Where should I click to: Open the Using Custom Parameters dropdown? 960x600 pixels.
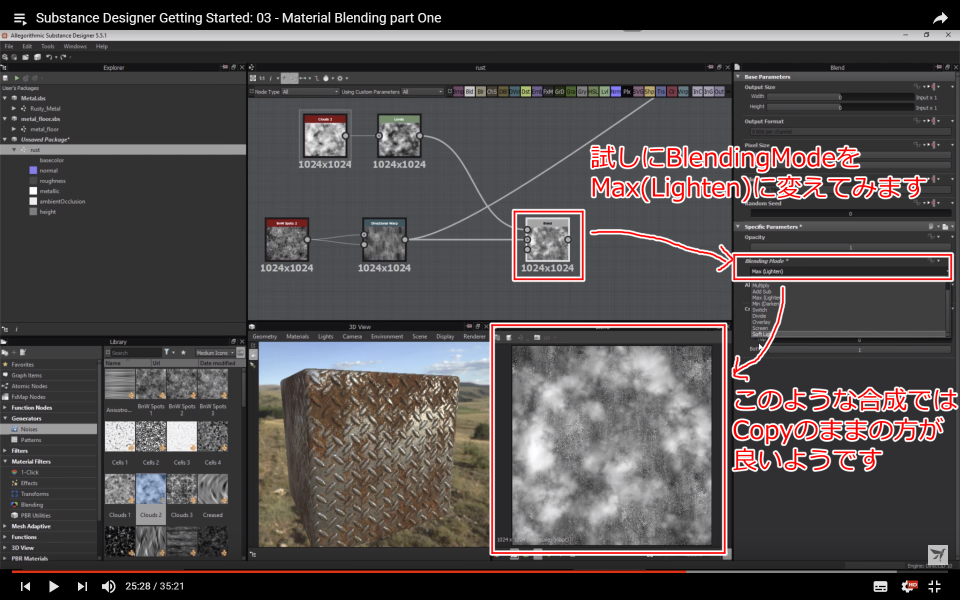pyautogui.click(x=422, y=91)
